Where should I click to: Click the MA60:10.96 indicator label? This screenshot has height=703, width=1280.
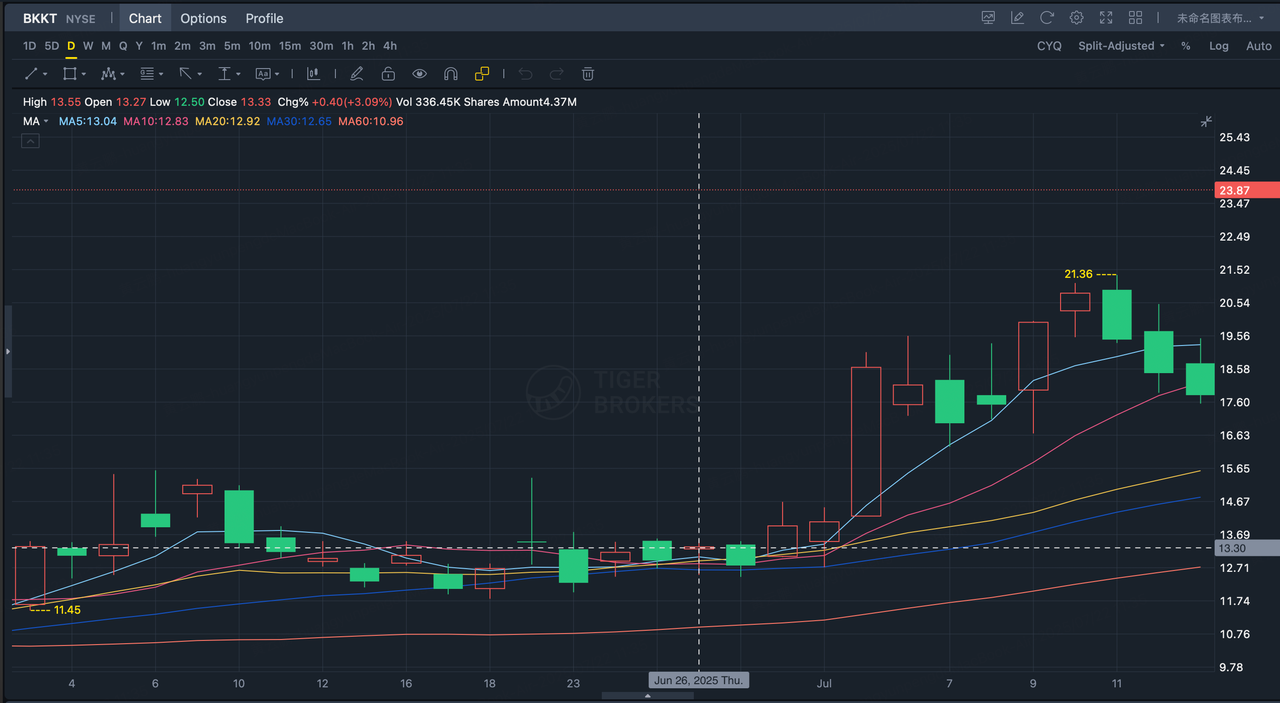point(371,121)
